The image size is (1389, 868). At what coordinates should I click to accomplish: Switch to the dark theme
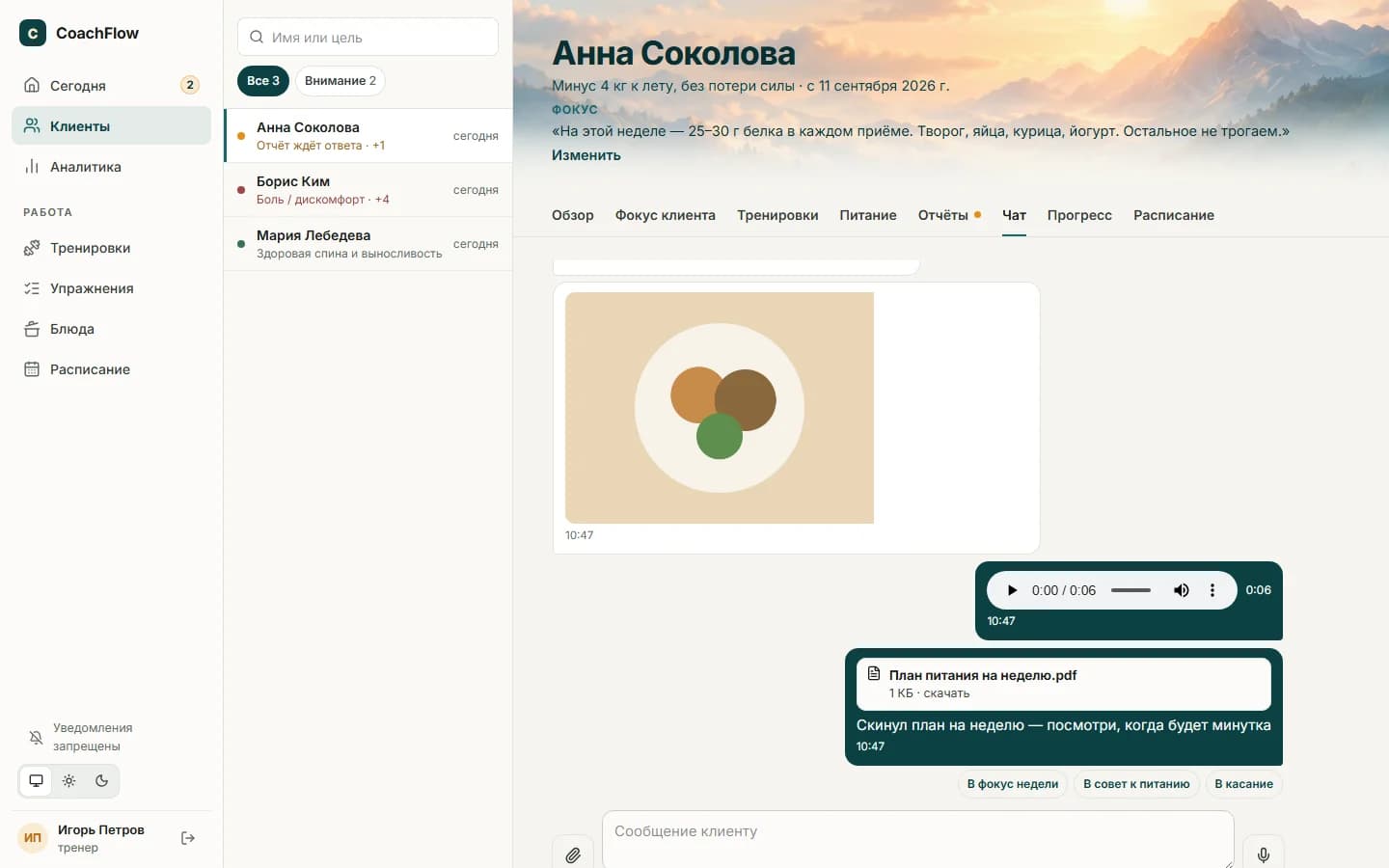click(x=101, y=781)
